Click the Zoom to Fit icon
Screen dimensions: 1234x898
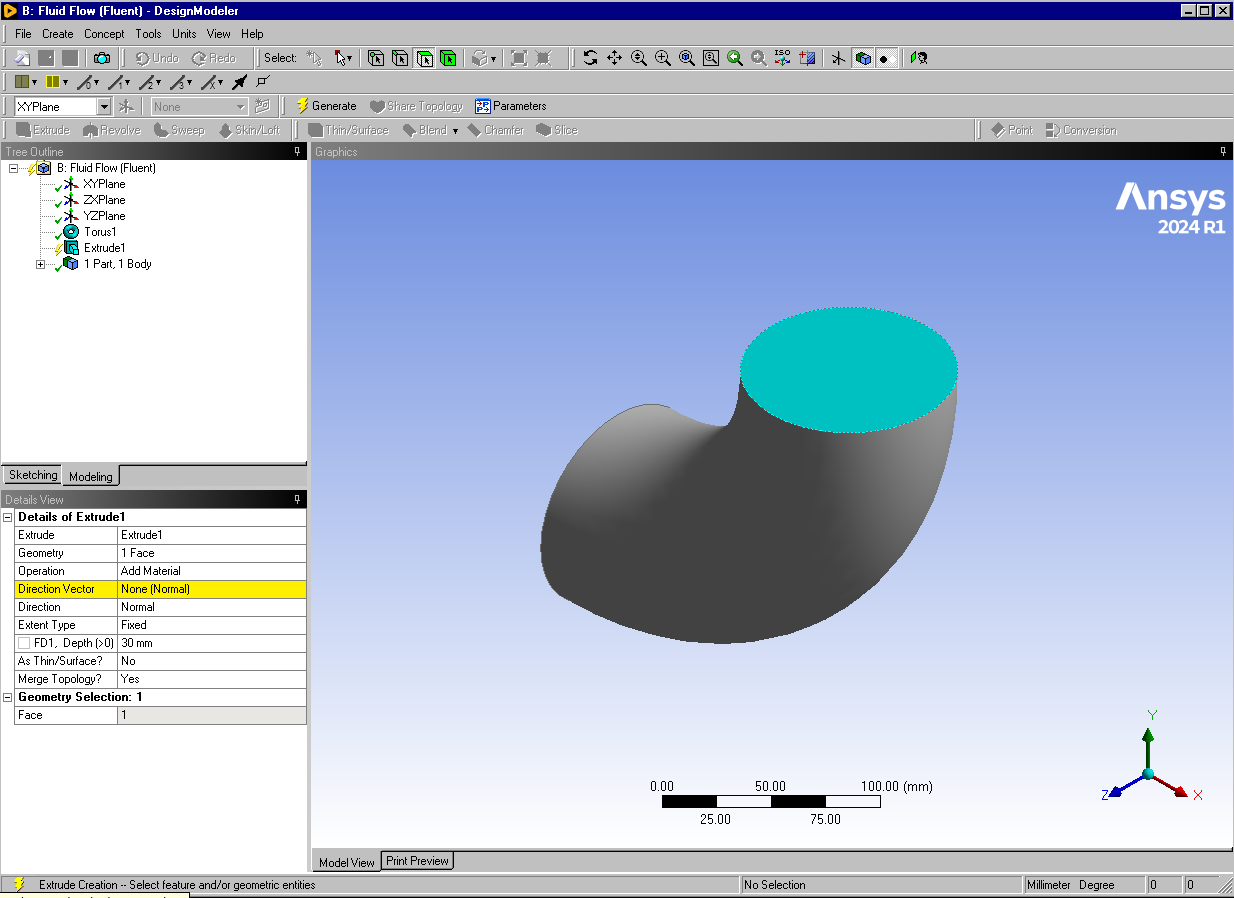pyautogui.click(x=687, y=58)
